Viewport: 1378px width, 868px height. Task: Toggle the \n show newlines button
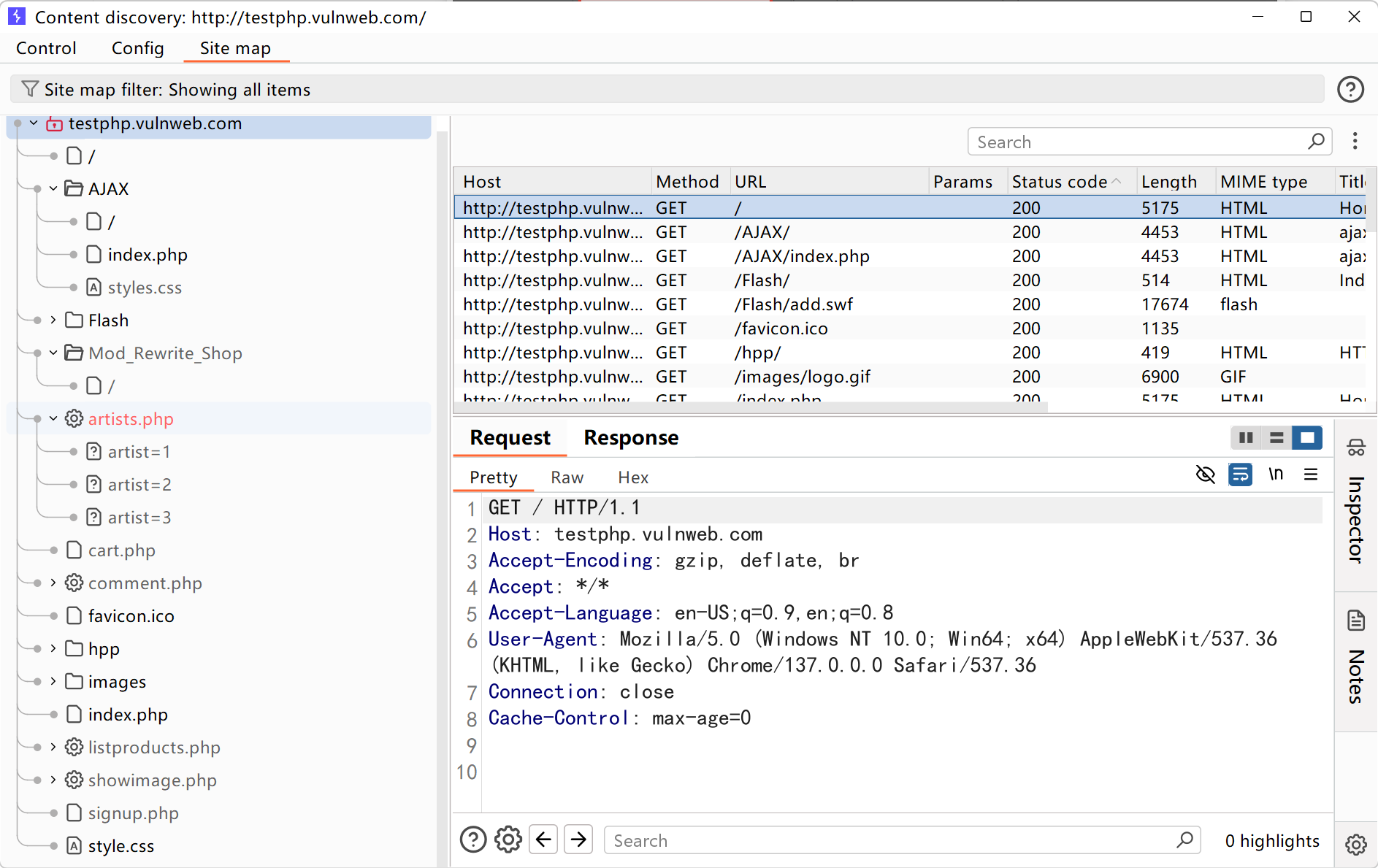[1276, 475]
